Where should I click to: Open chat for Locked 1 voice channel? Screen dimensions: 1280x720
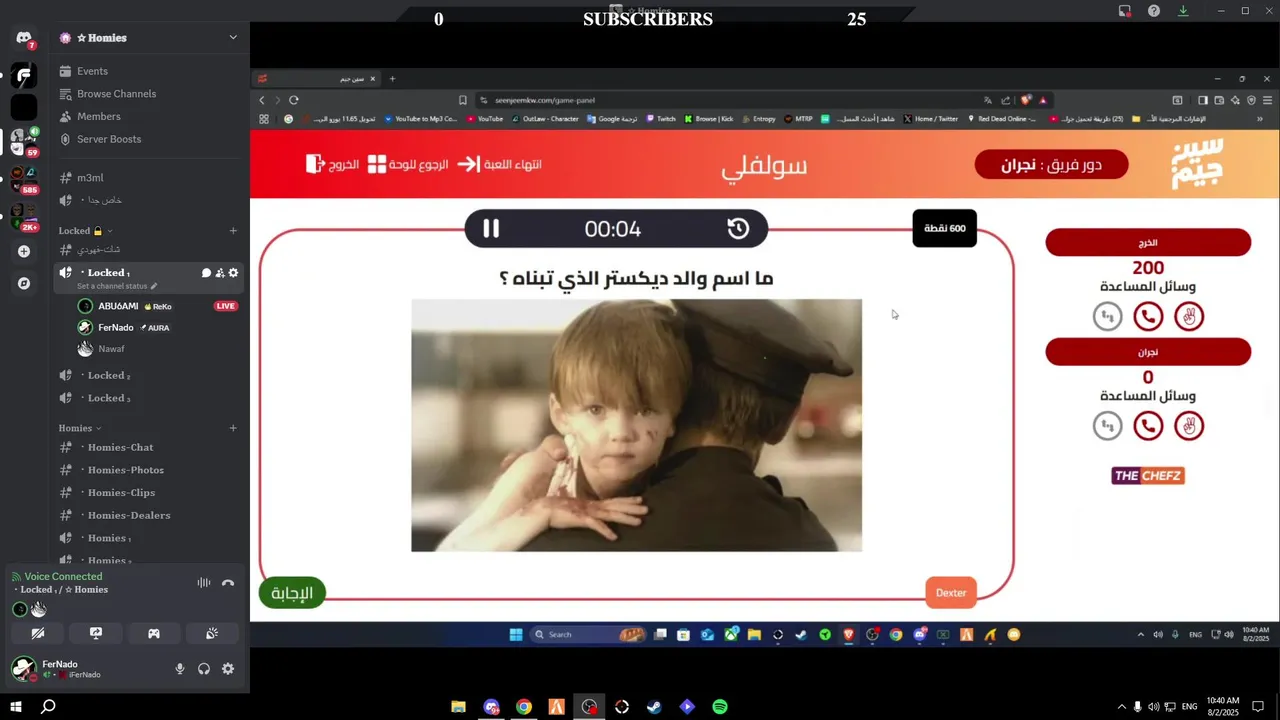pos(206,273)
